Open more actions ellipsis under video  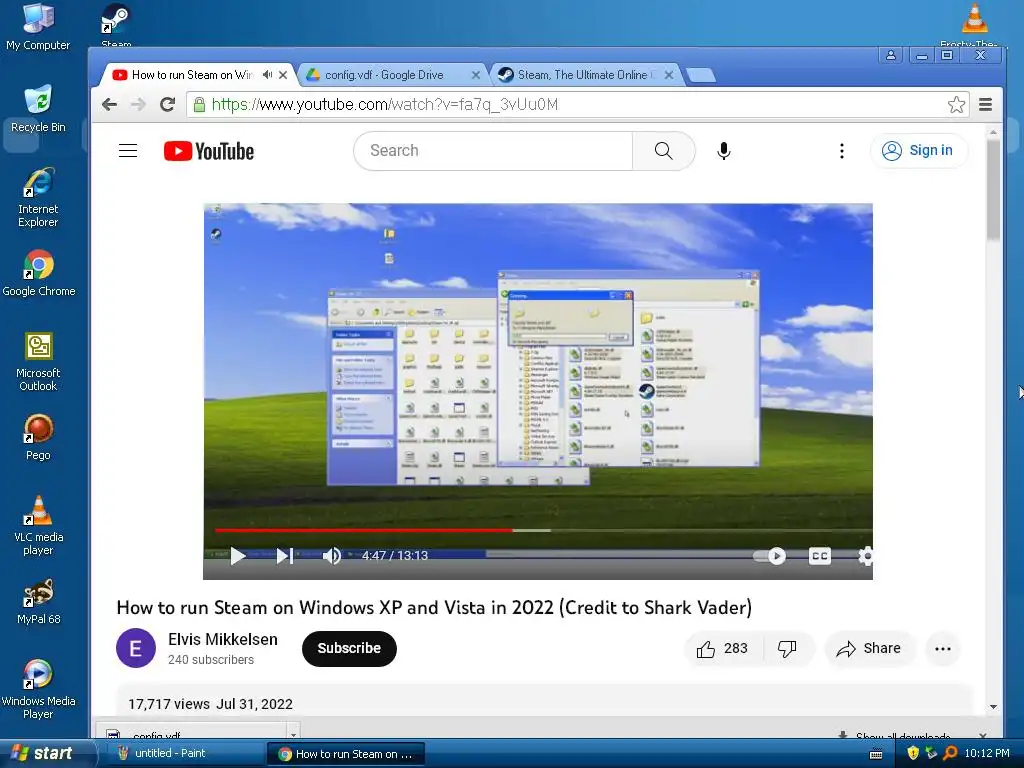942,648
